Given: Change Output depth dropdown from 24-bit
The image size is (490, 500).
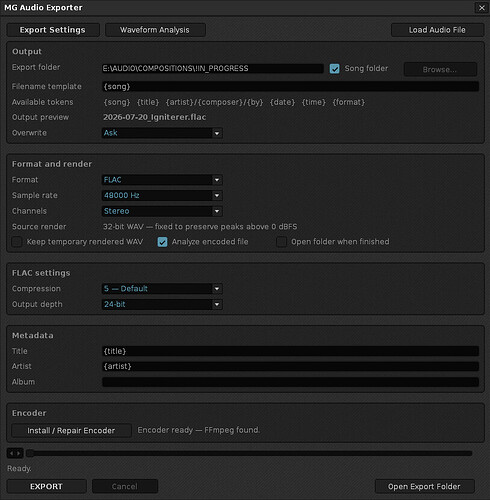Looking at the screenshot, I should pos(162,304).
